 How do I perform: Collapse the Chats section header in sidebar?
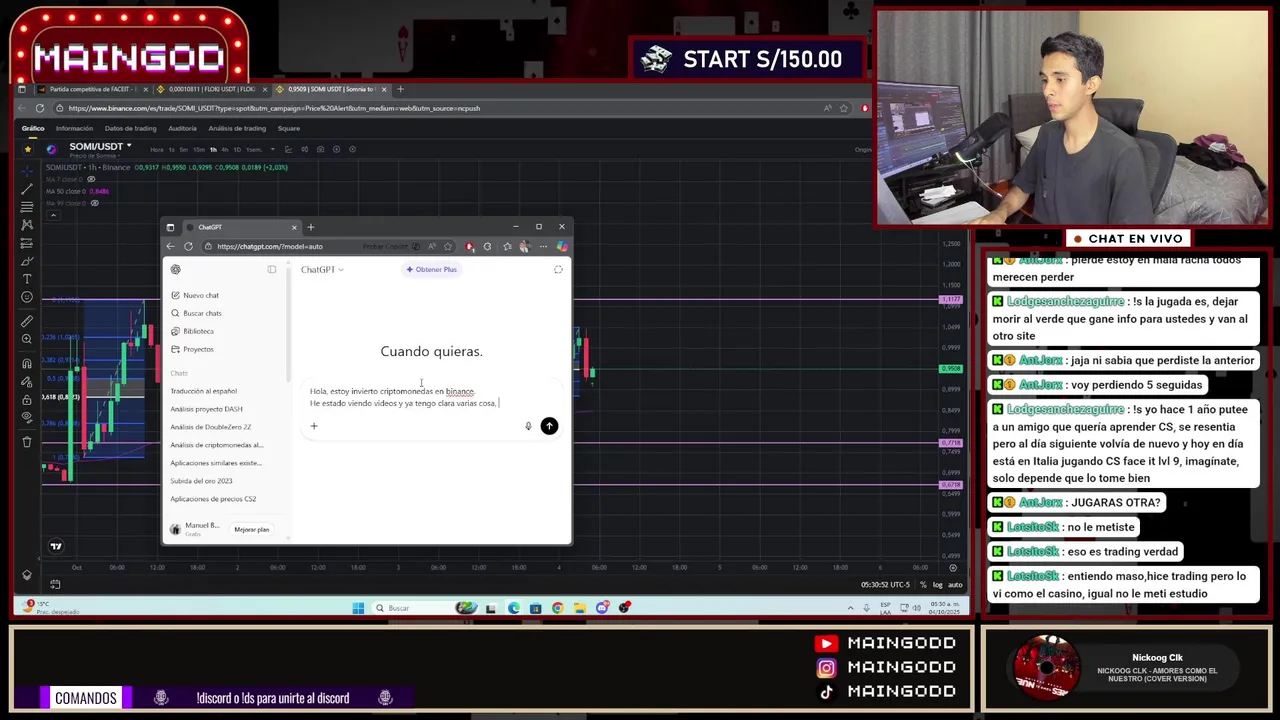tap(179, 373)
